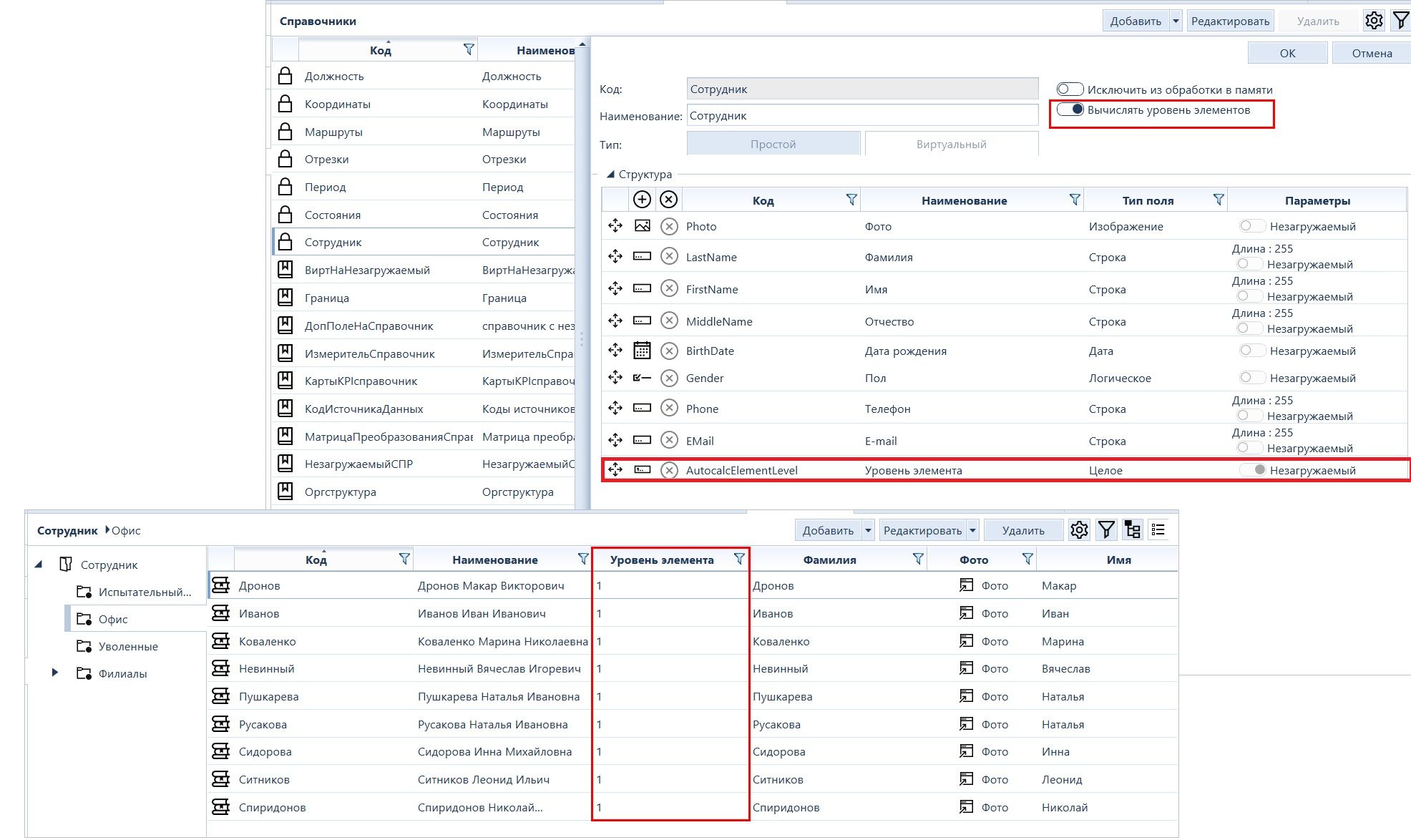Collapse the Сотрудник tree root

pos(39,565)
